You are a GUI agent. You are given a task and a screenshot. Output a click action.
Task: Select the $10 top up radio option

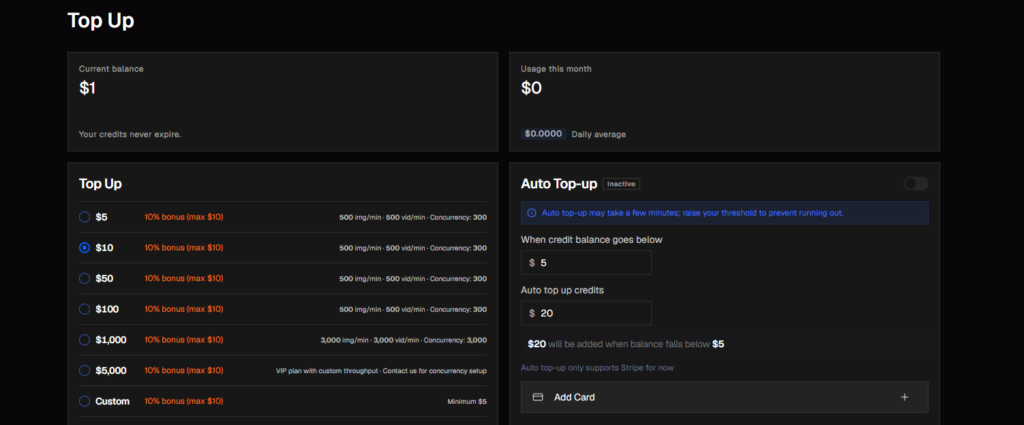point(84,248)
